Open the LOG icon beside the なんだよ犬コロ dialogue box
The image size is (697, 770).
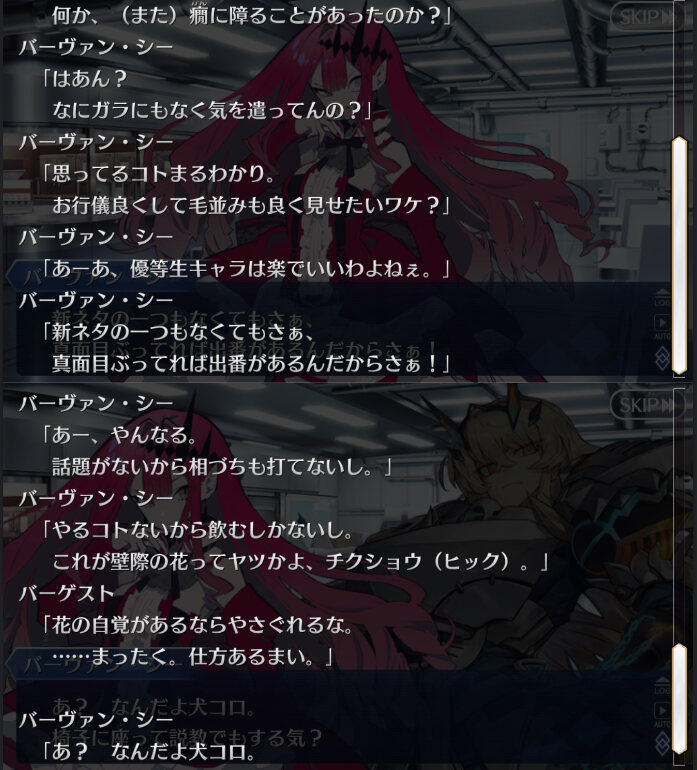[662, 686]
